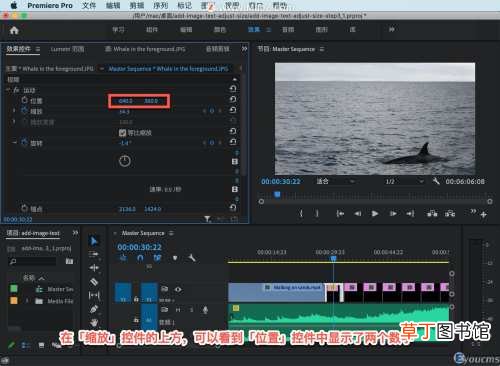The width and height of the screenshot is (500, 366).
Task: Reset the 旋转 rotation parameter
Action: [x=233, y=142]
